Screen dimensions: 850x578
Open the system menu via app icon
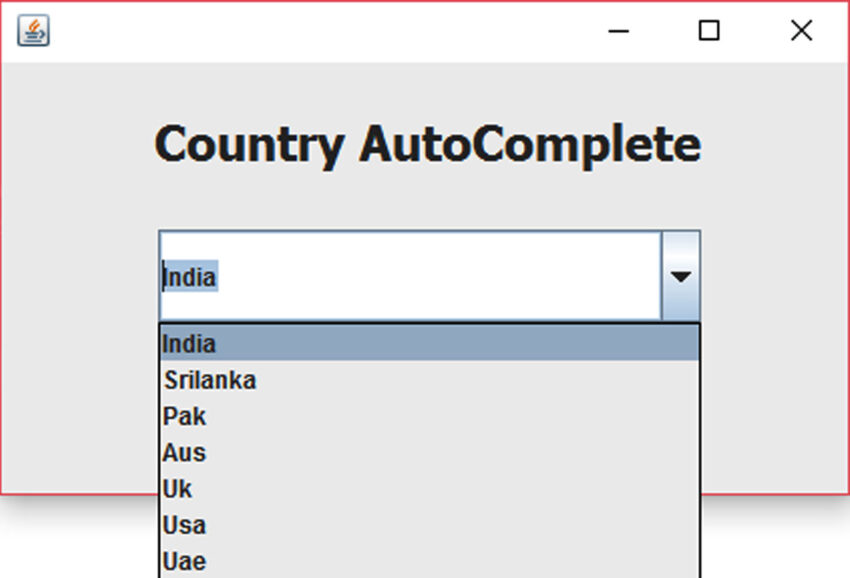[x=33, y=31]
